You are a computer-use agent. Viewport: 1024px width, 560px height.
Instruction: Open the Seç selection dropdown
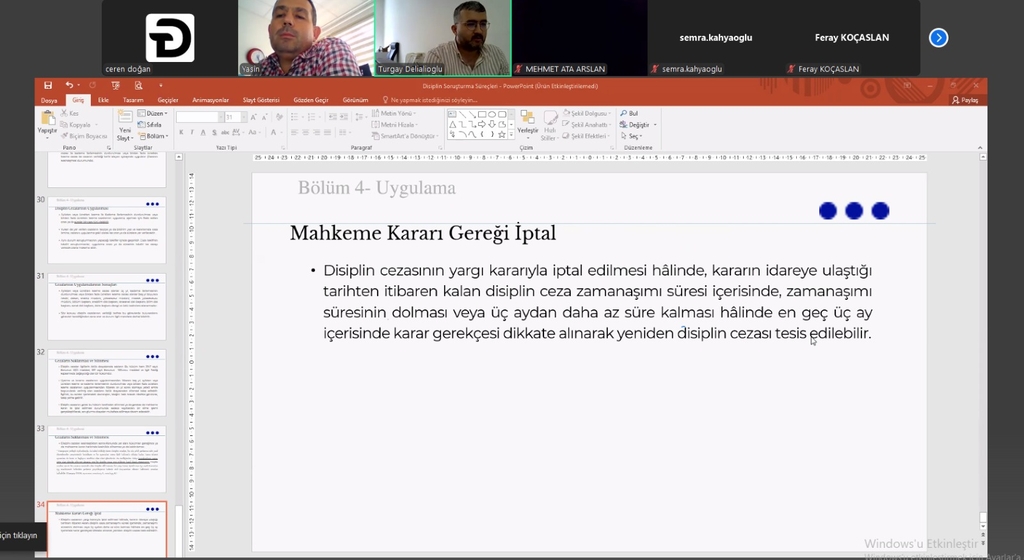point(632,136)
